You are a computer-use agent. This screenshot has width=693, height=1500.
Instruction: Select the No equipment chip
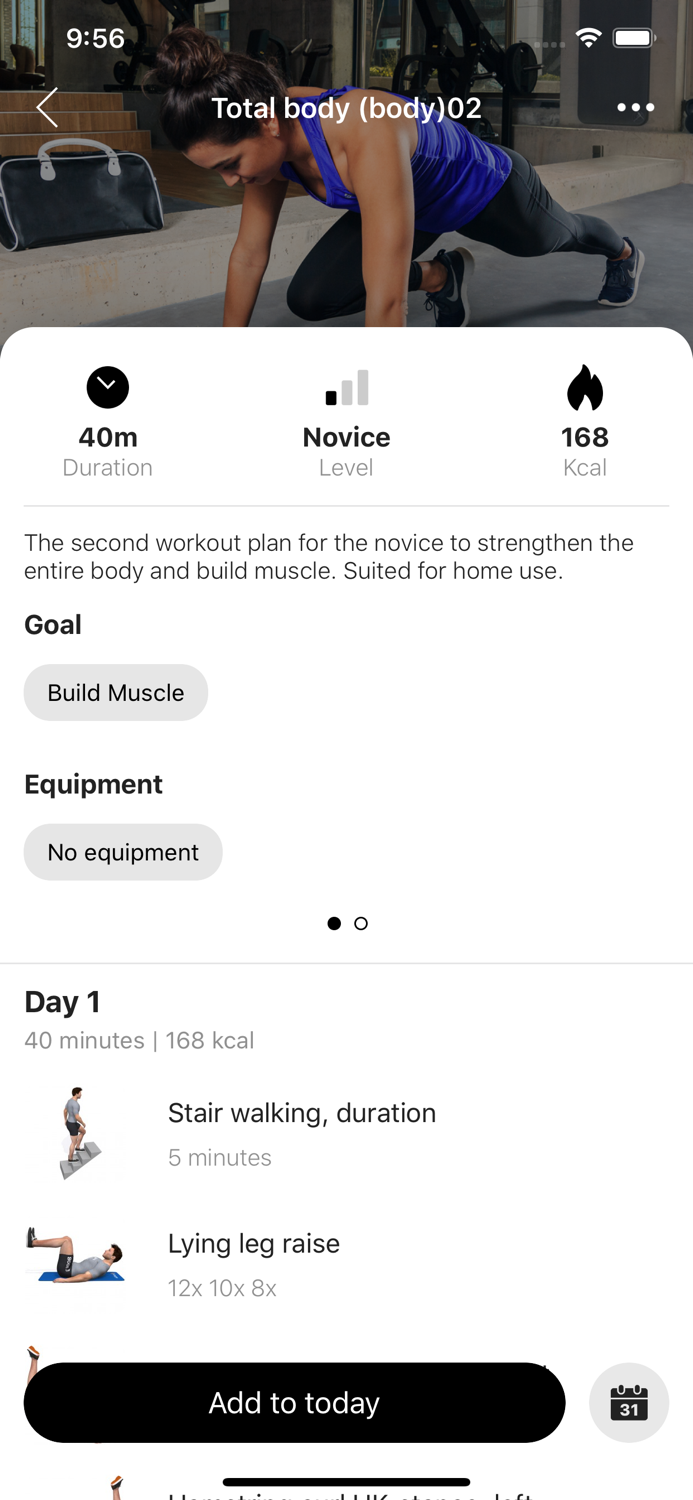pos(122,852)
